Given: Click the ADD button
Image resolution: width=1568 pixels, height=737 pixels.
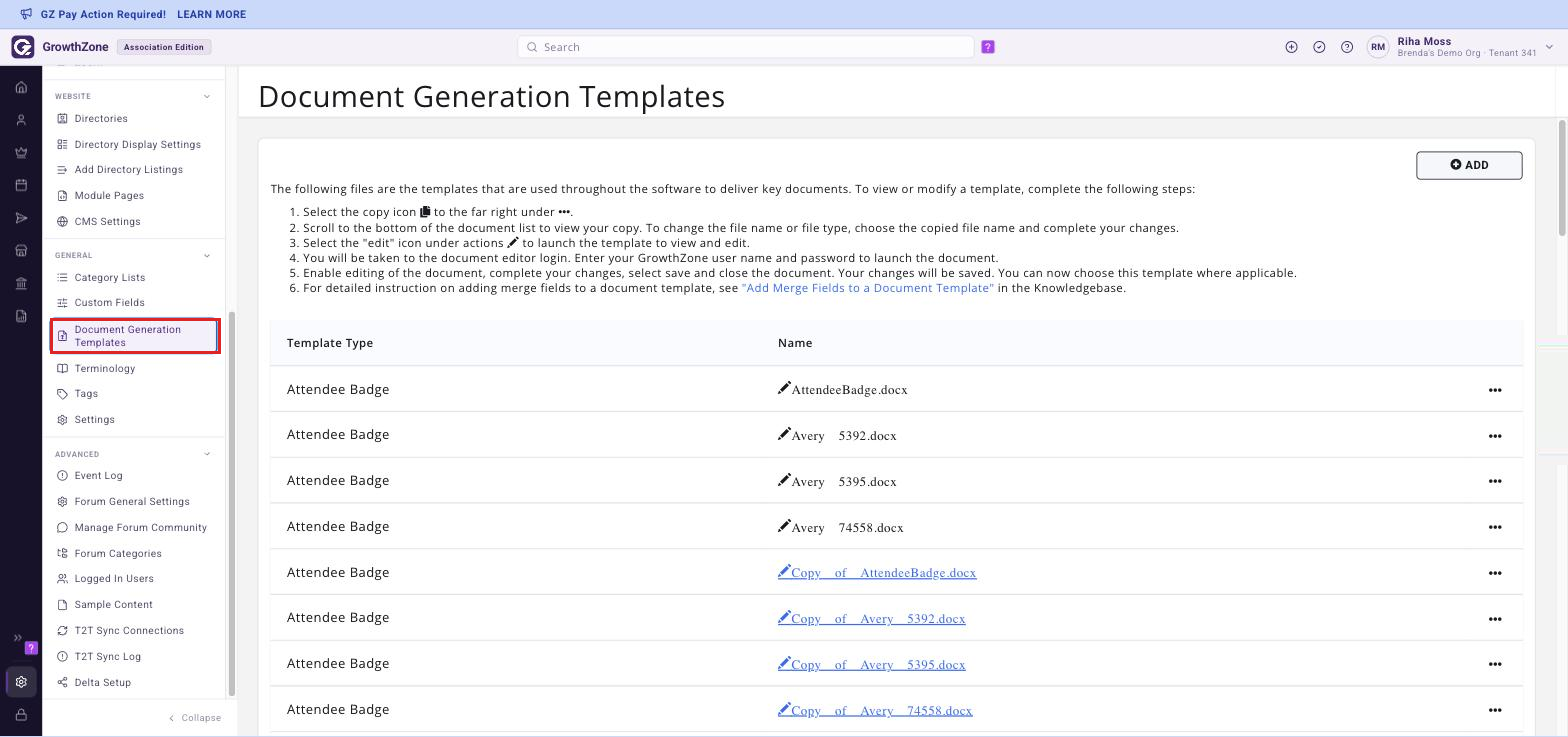Looking at the screenshot, I should click(1469, 165).
